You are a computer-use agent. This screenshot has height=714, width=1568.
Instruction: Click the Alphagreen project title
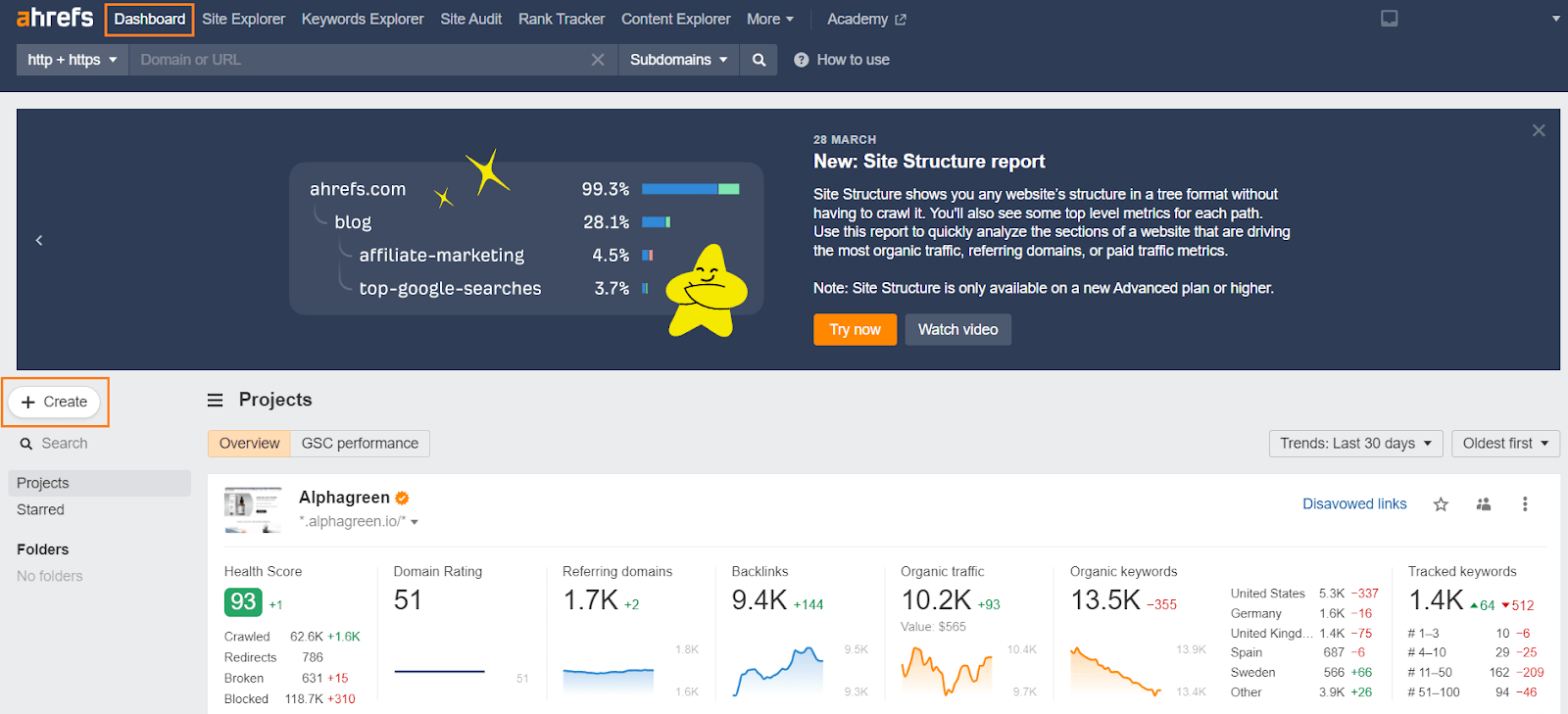click(344, 498)
